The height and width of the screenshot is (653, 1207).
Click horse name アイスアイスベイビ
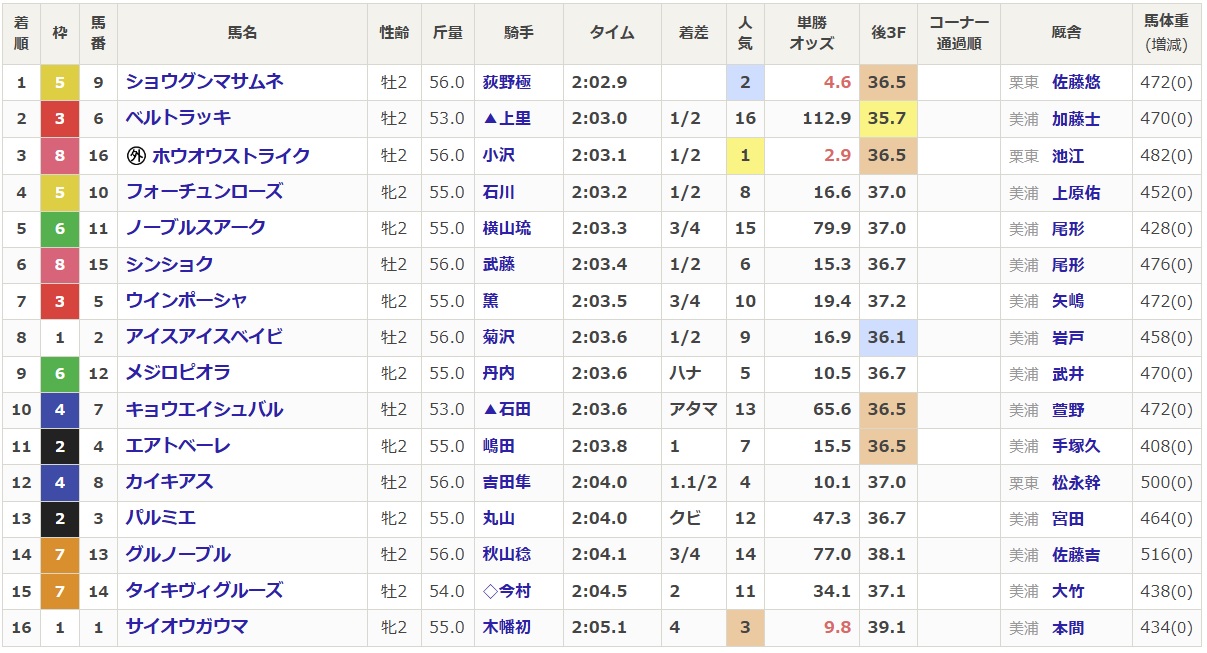click(204, 337)
